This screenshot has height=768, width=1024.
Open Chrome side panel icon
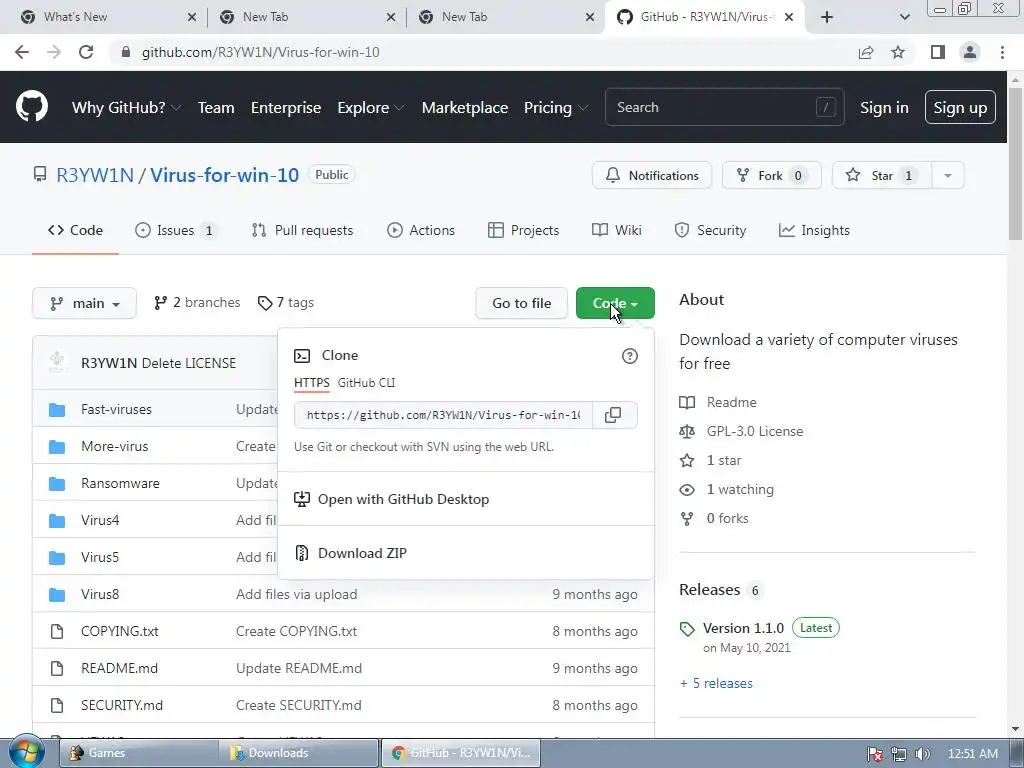click(x=937, y=52)
